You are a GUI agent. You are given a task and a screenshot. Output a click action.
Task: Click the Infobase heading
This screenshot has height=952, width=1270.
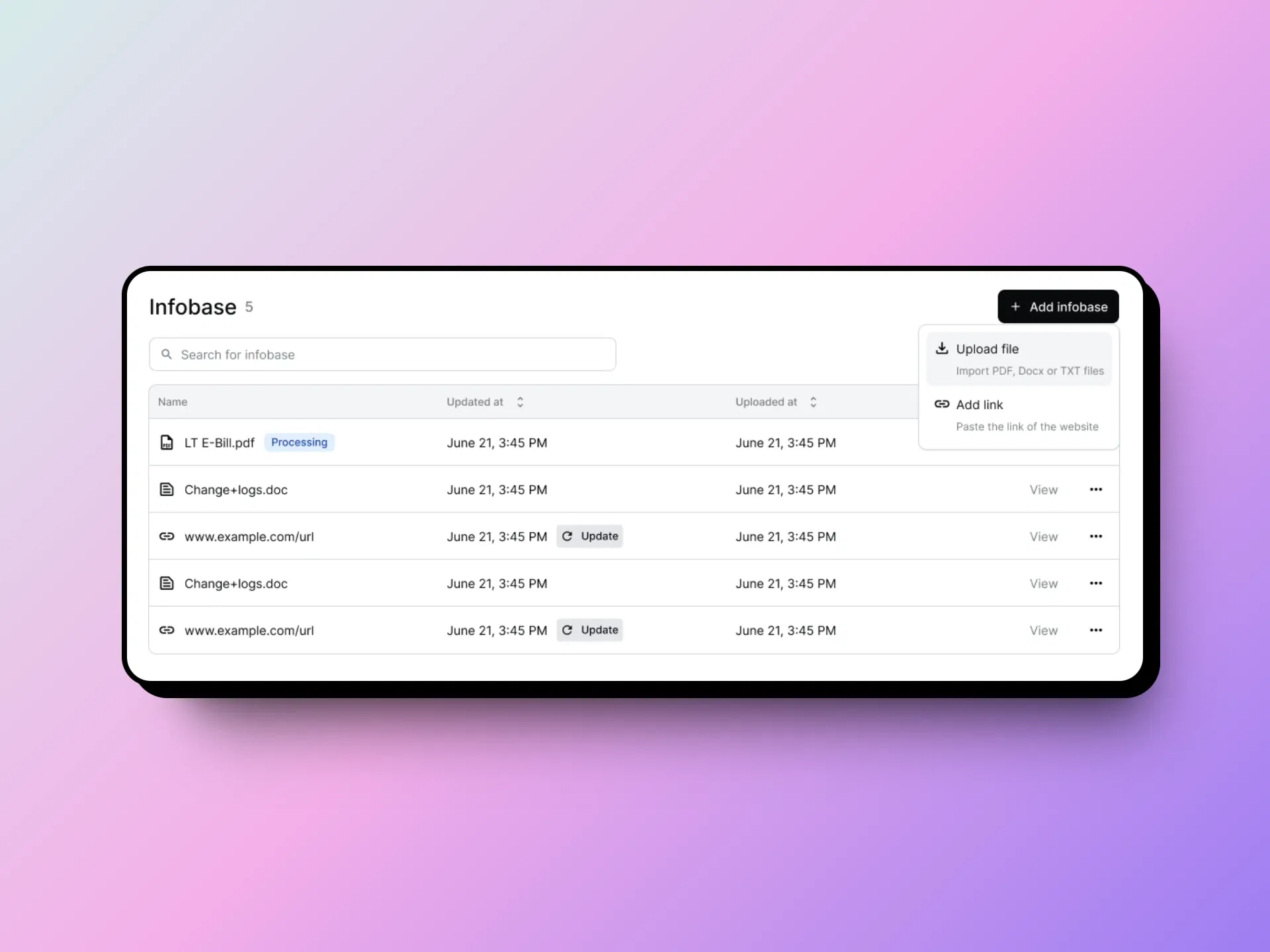coord(192,307)
